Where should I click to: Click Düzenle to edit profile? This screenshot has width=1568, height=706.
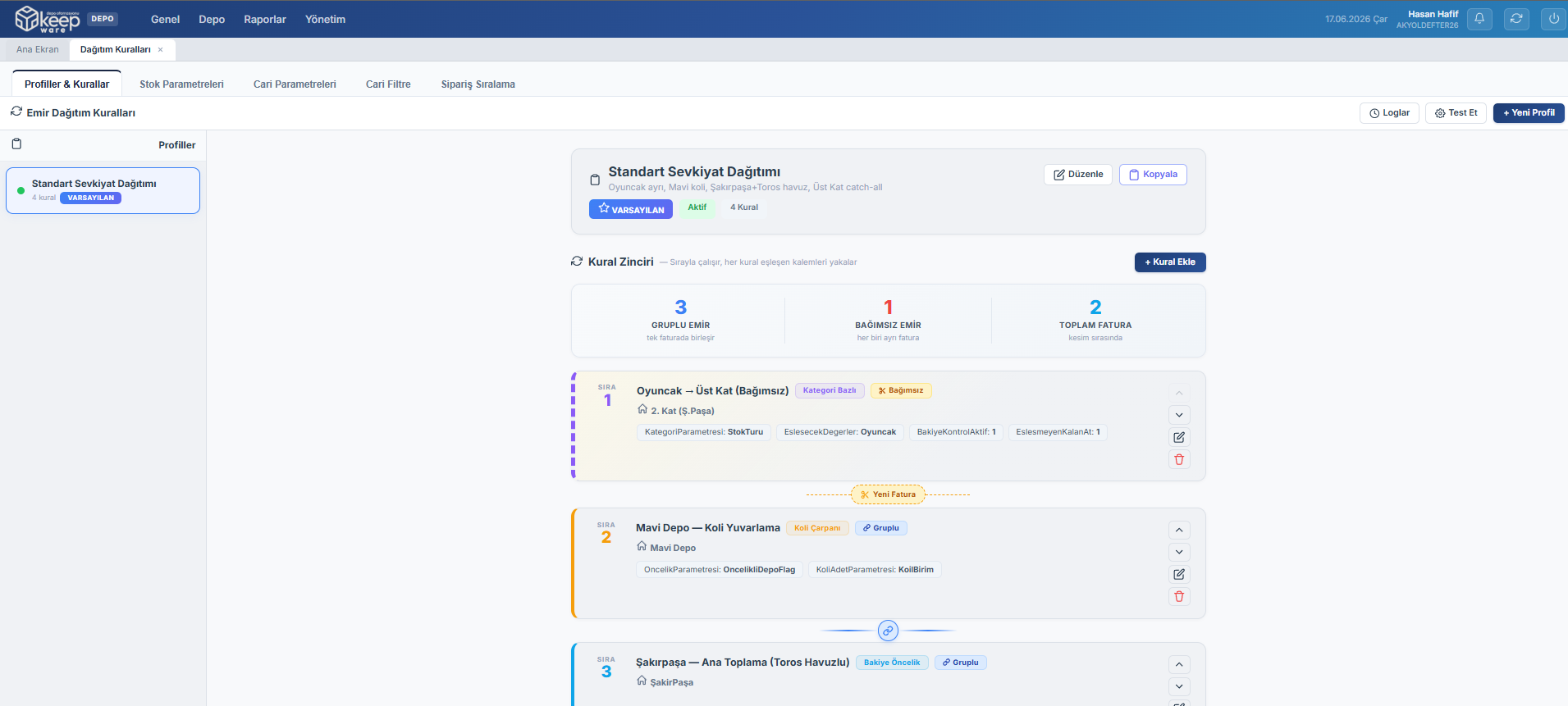(1078, 175)
